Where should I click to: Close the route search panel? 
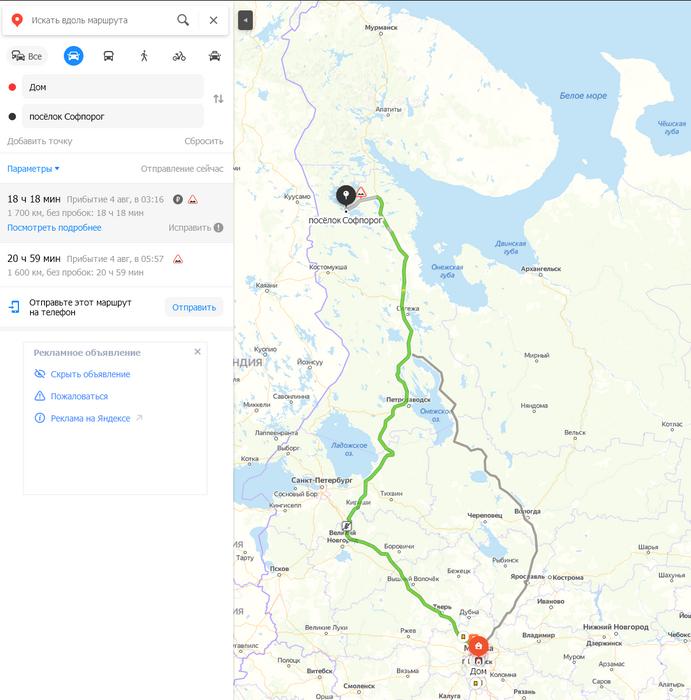[x=213, y=20]
